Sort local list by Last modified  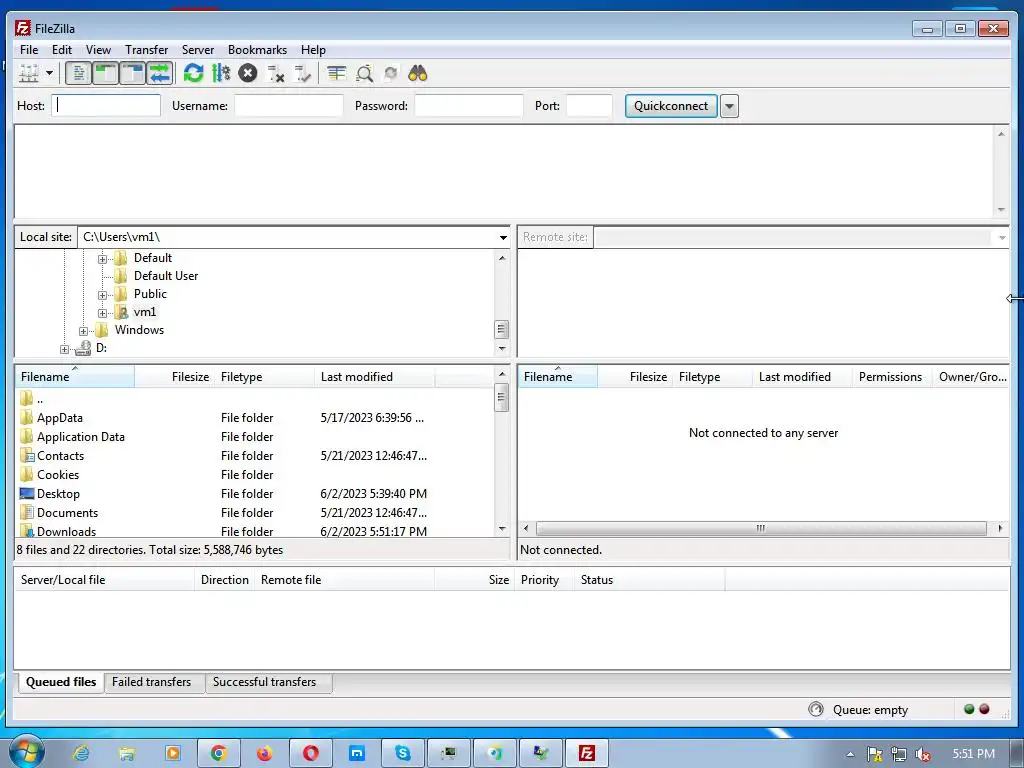374,377
